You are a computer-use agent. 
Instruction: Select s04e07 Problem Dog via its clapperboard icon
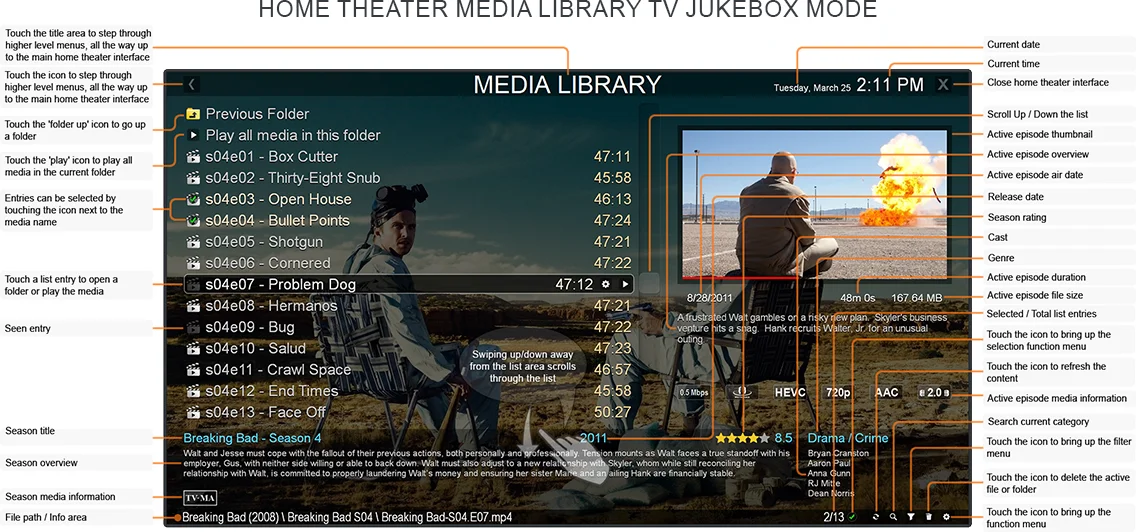(x=193, y=284)
